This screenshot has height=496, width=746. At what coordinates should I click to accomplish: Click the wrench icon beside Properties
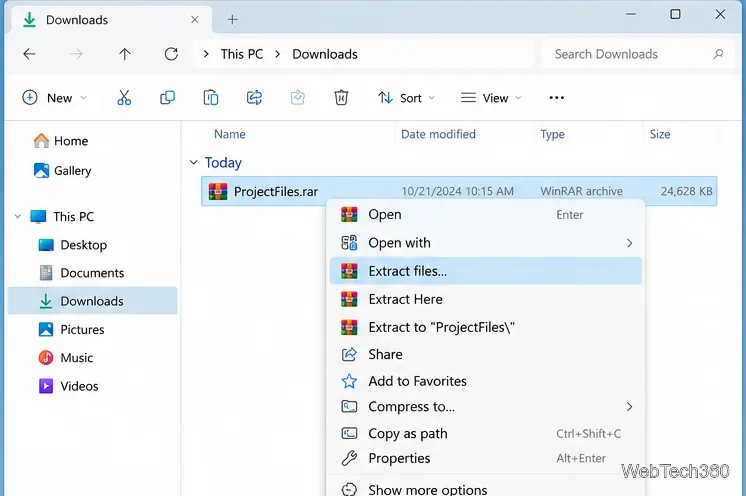point(349,458)
